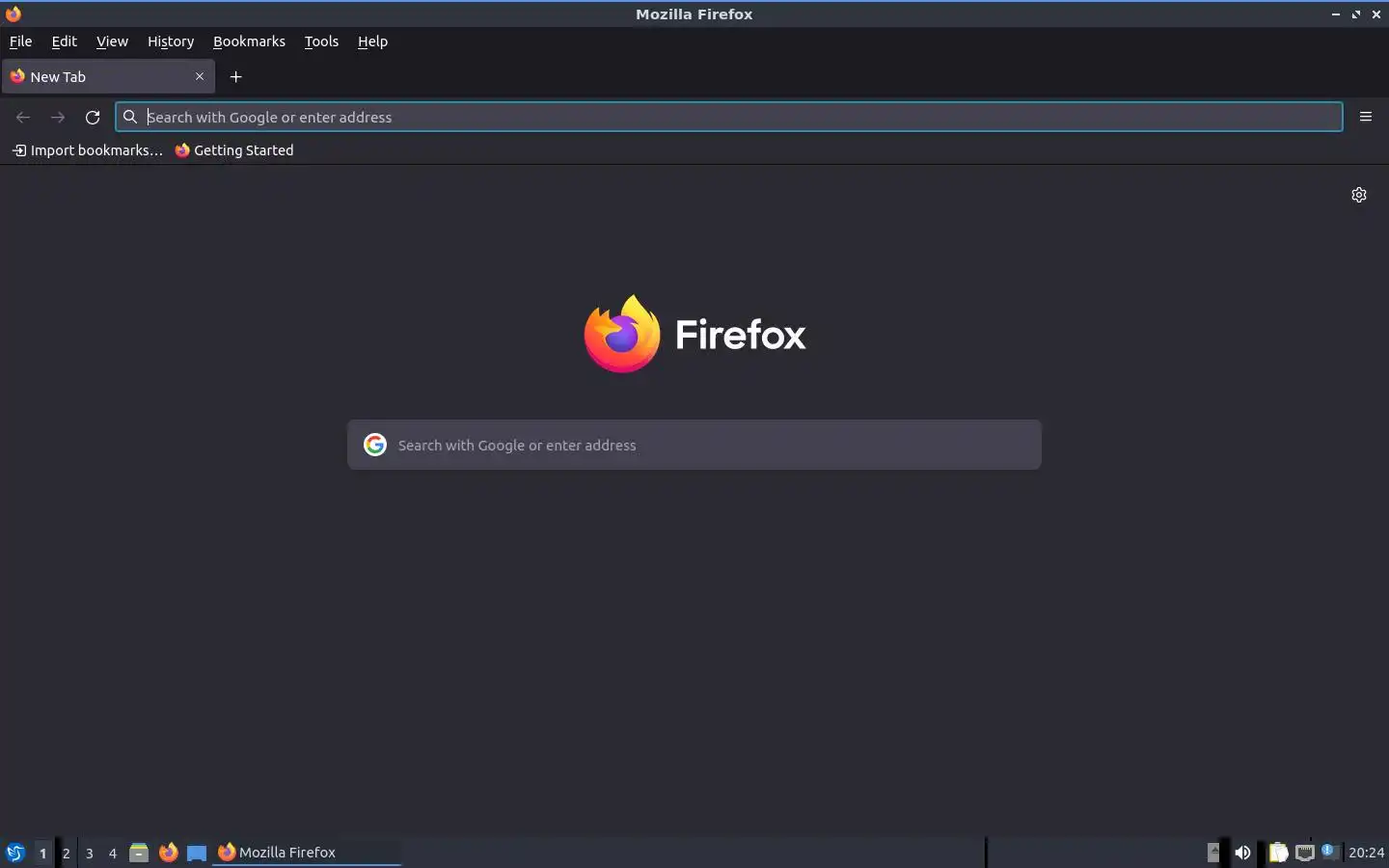Open the network connection tray icon
Viewport: 1389px width, 868px height.
tap(1305, 853)
